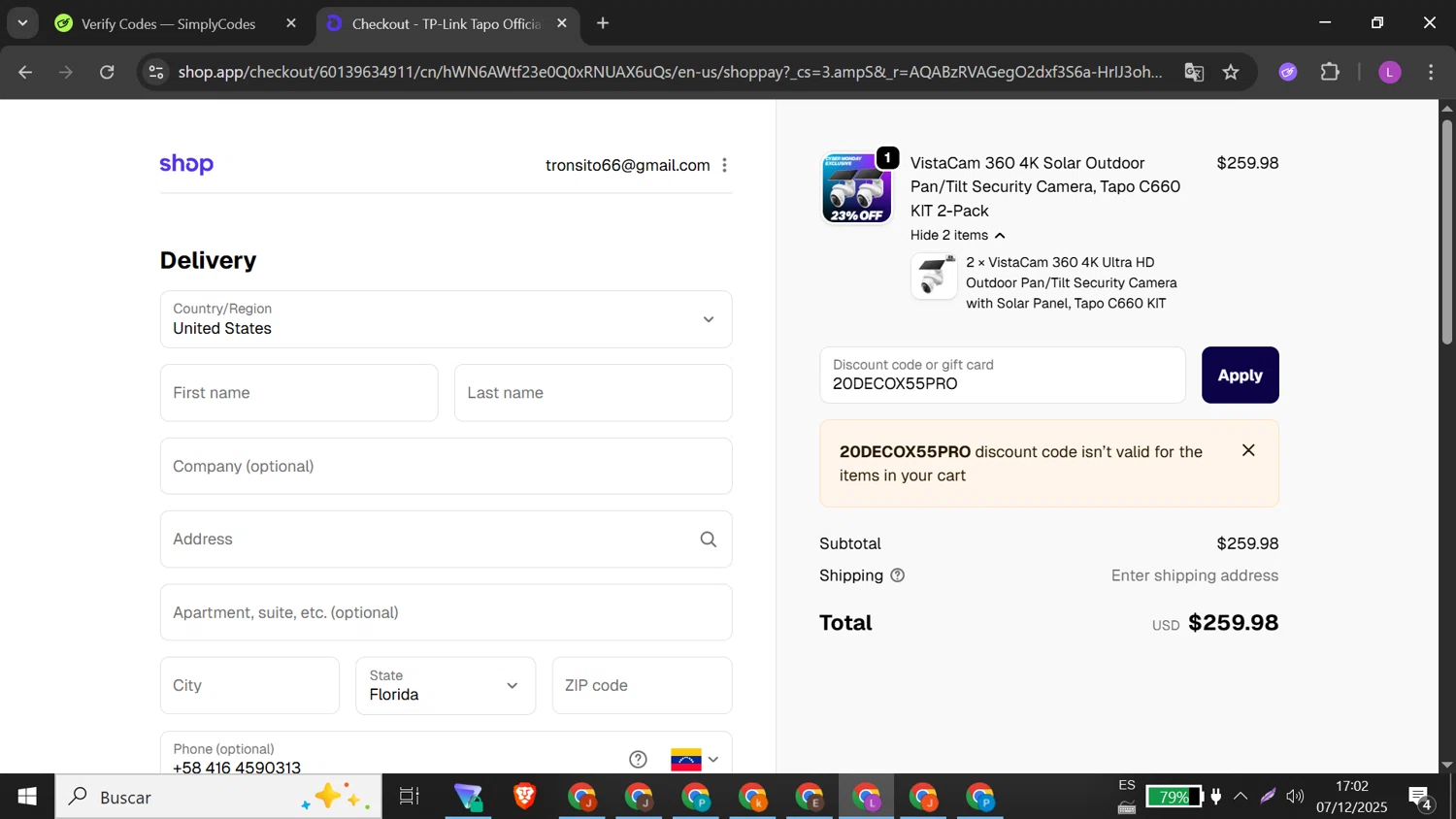
Task: Click the taskbar Buscar search box
Action: [218, 797]
